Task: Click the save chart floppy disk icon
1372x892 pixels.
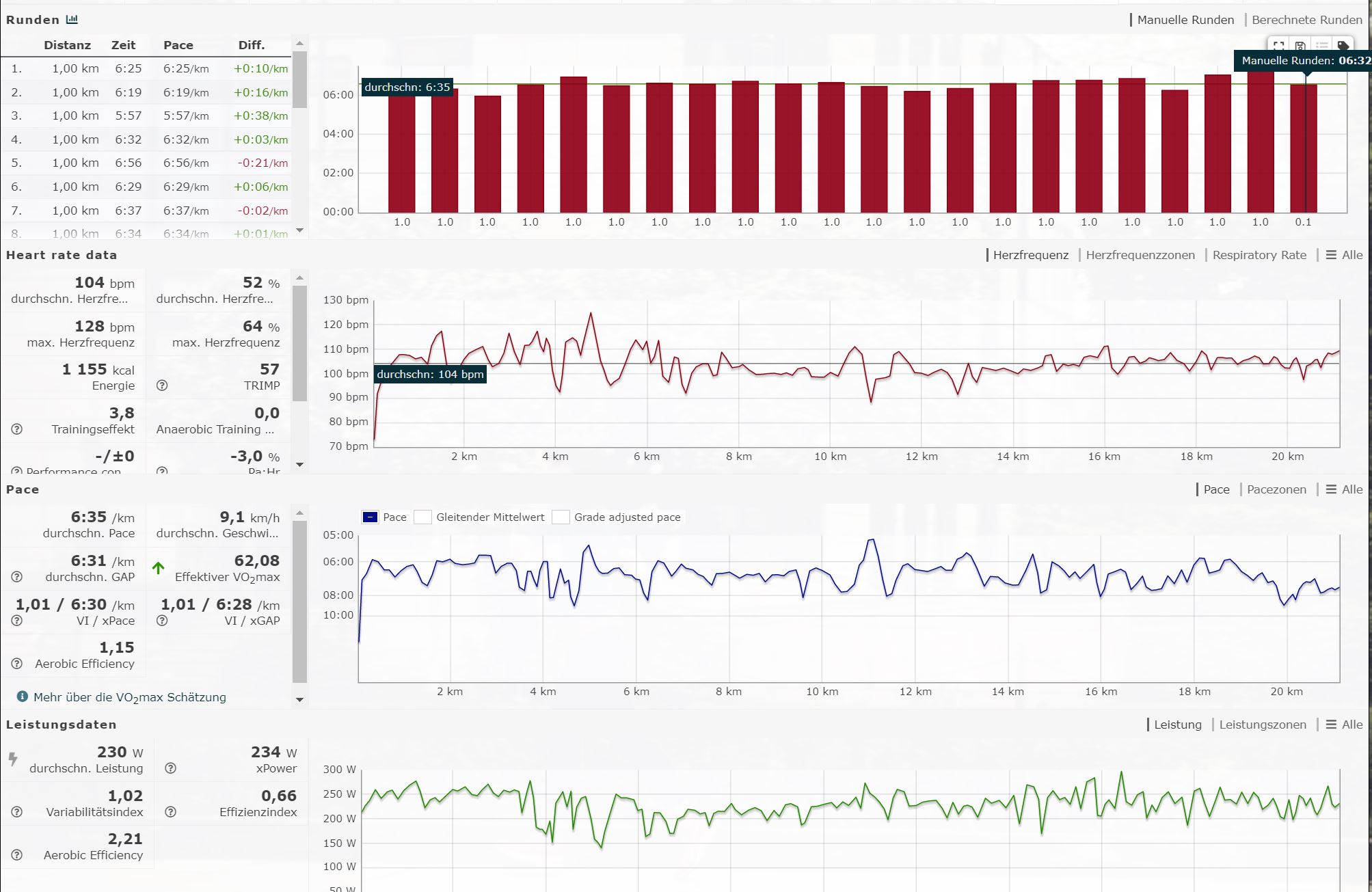Action: click(x=1300, y=46)
